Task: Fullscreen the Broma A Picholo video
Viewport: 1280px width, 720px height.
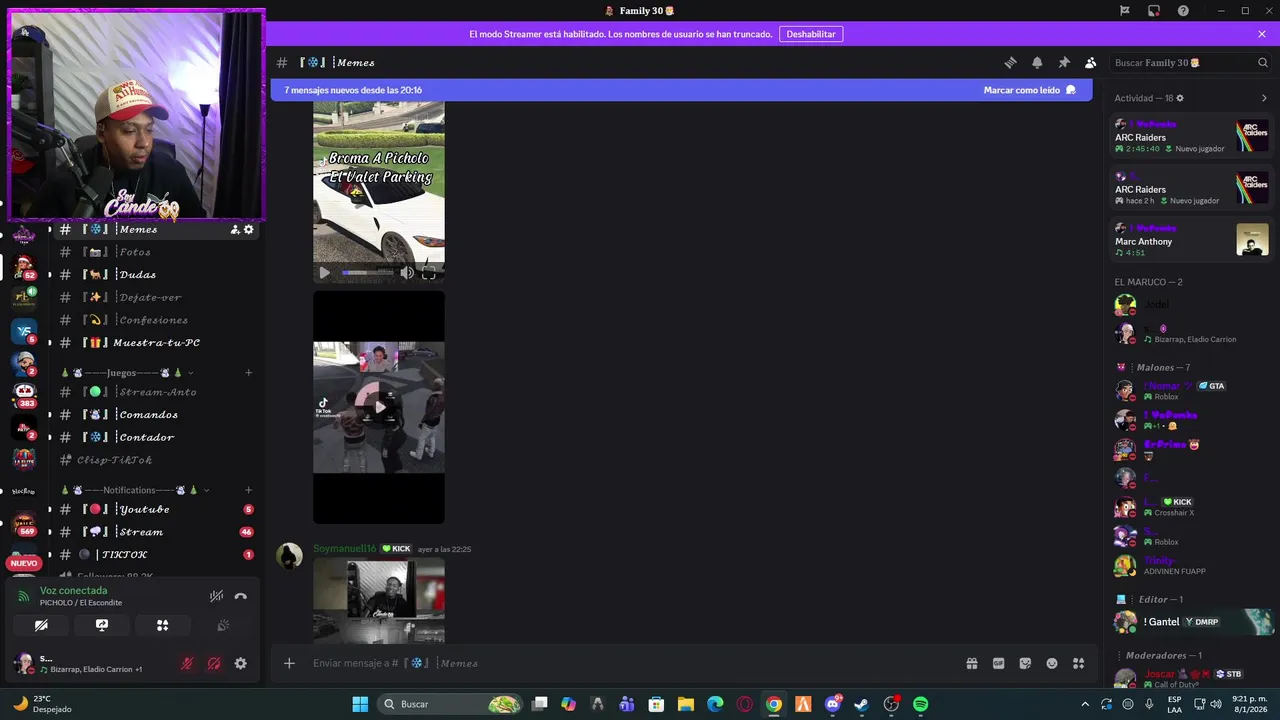Action: [x=429, y=273]
